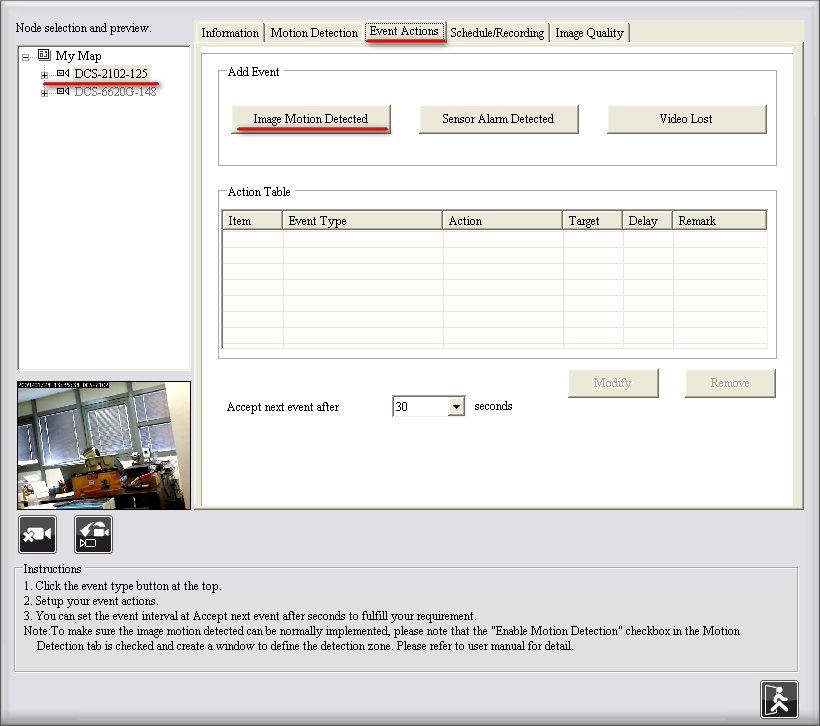Open the Motion Detection tab

[314, 33]
